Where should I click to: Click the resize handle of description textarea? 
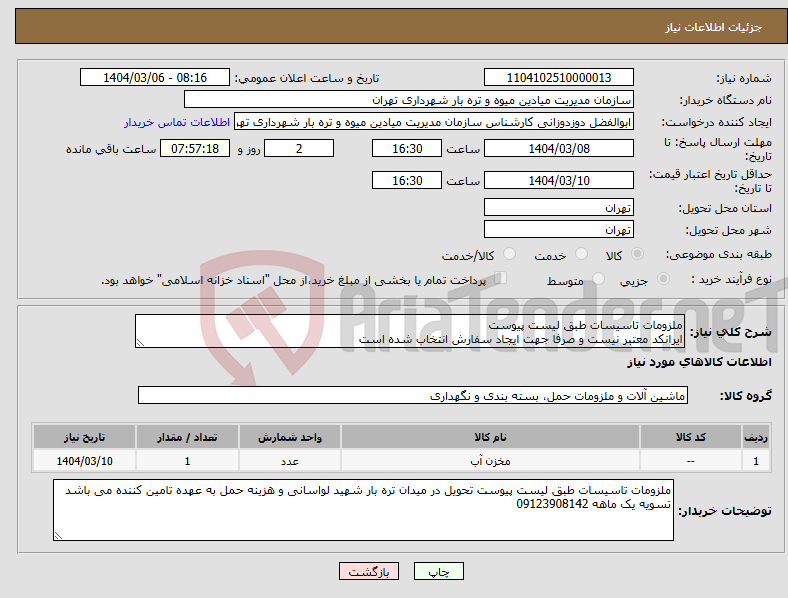point(140,343)
